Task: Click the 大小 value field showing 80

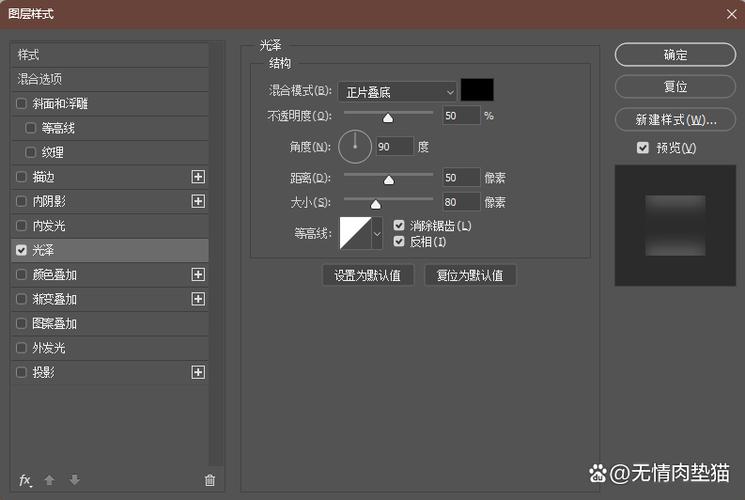Action: 461,202
